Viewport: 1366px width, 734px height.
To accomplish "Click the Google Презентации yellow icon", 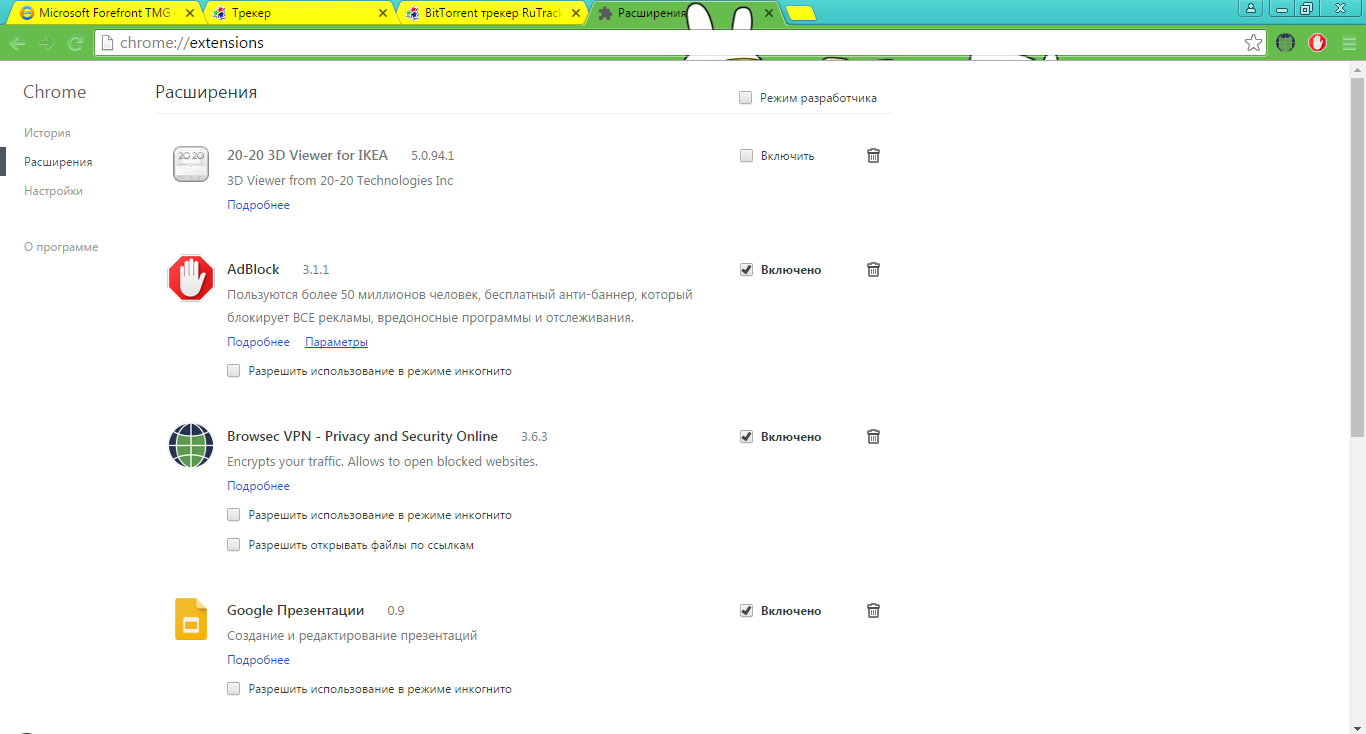I will 191,619.
